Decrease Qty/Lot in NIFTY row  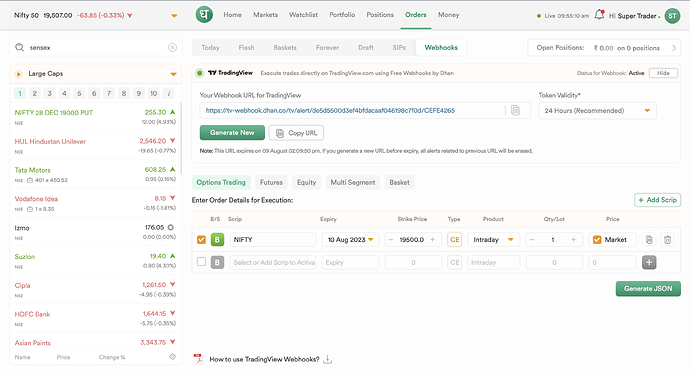click(532, 240)
